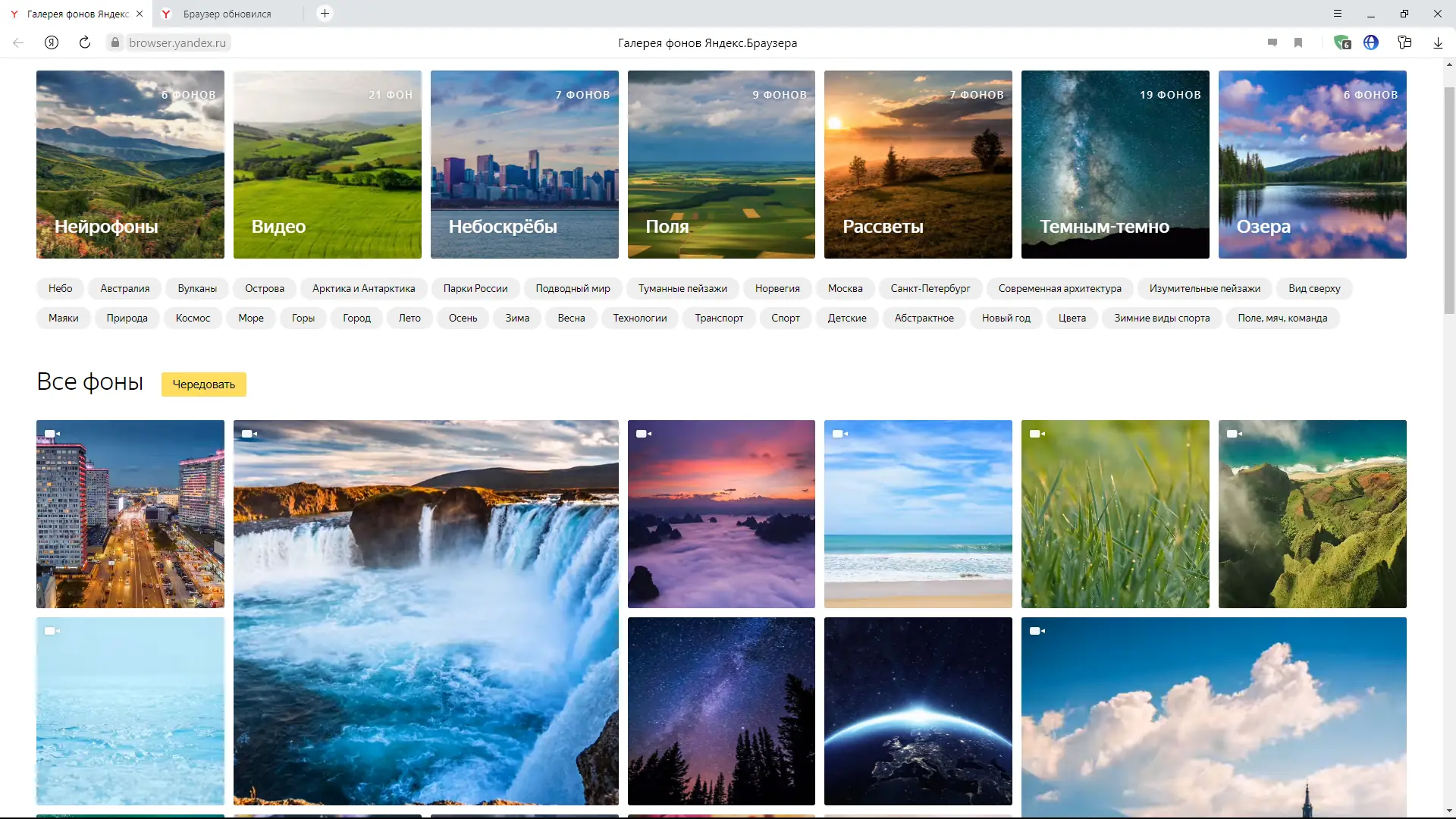Click the address bar browser.yandex.ru
This screenshot has width=1456, height=819.
pos(177,43)
